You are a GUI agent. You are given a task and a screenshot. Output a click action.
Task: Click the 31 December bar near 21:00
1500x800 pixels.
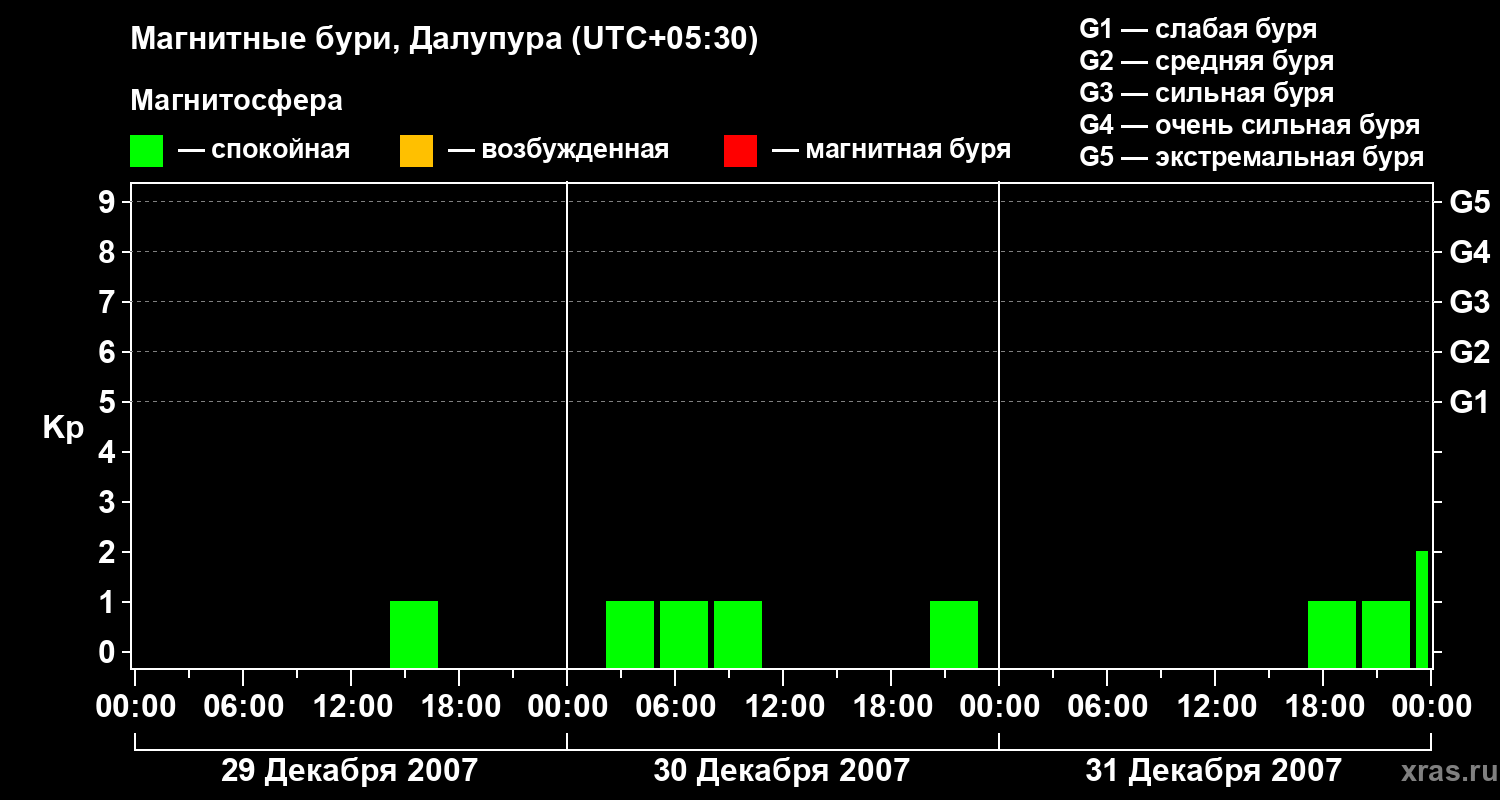1386,634
